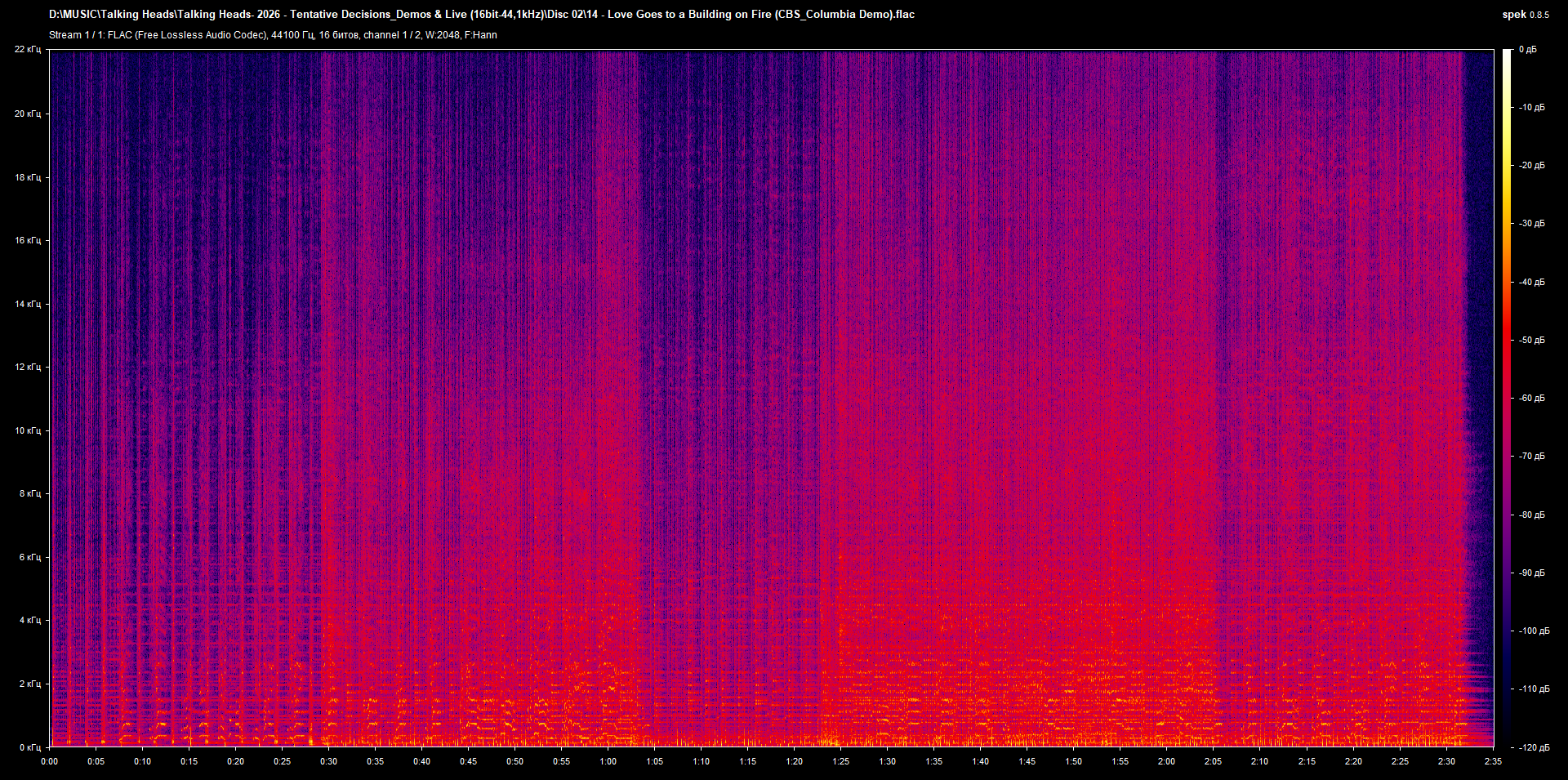Click the 'F:Hann' window function label
The height and width of the screenshot is (780, 1568).
tap(481, 35)
